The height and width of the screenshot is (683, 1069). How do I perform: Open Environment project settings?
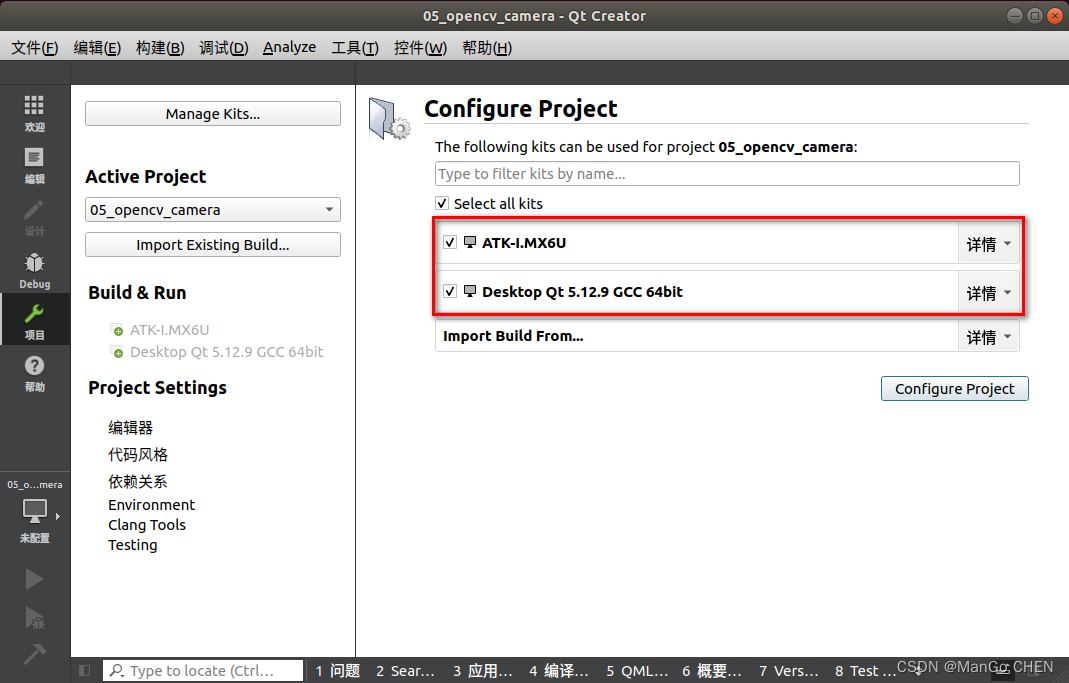[151, 505]
